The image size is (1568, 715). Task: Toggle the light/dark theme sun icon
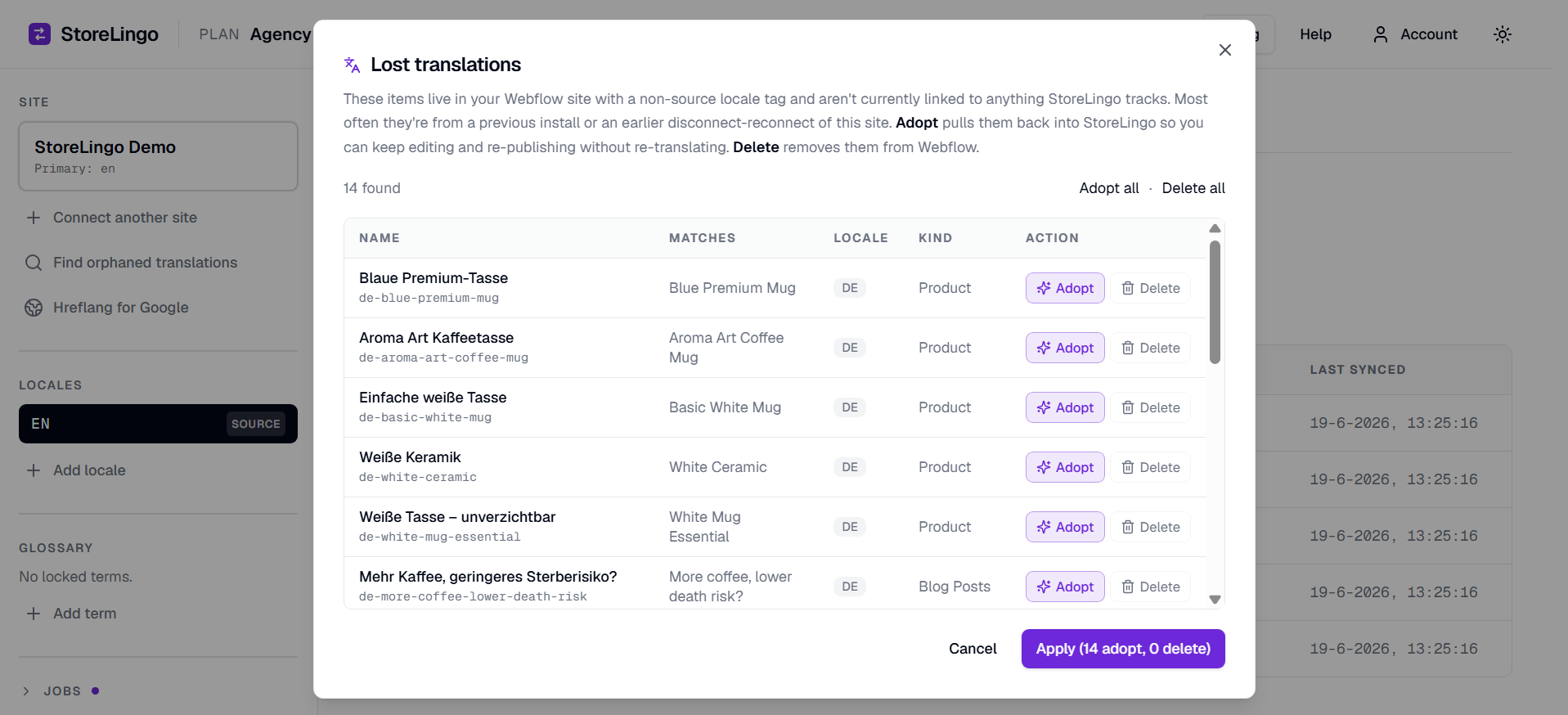point(1502,34)
